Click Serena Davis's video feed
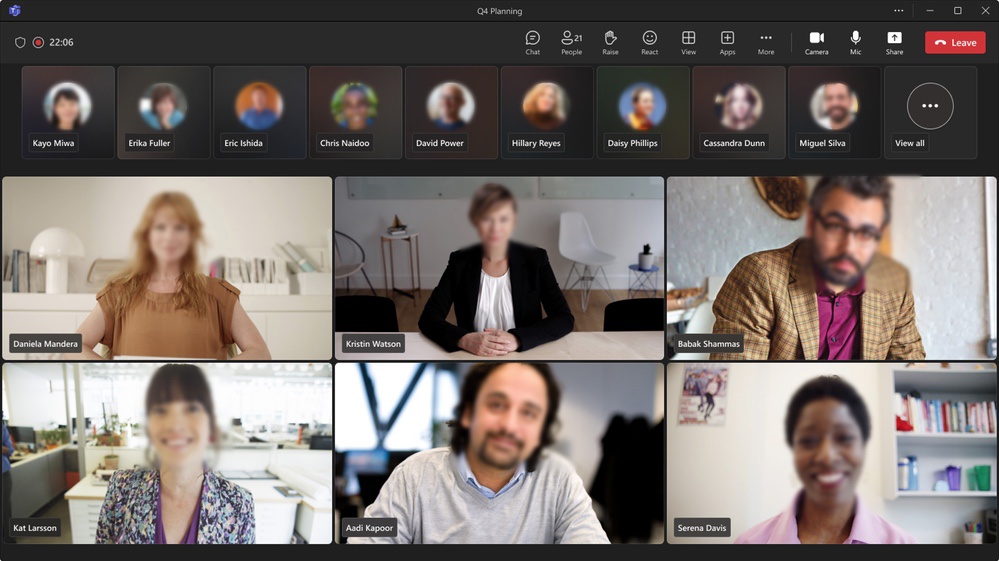 [x=831, y=453]
